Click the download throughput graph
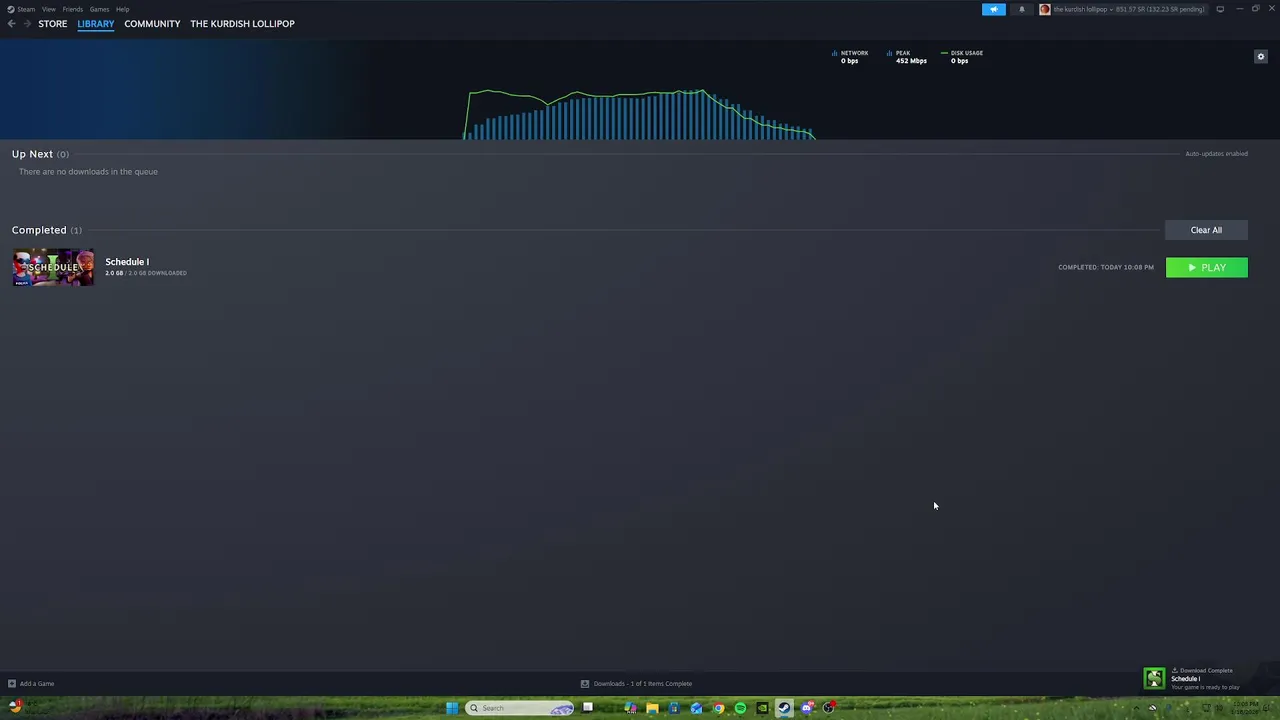 (640, 114)
